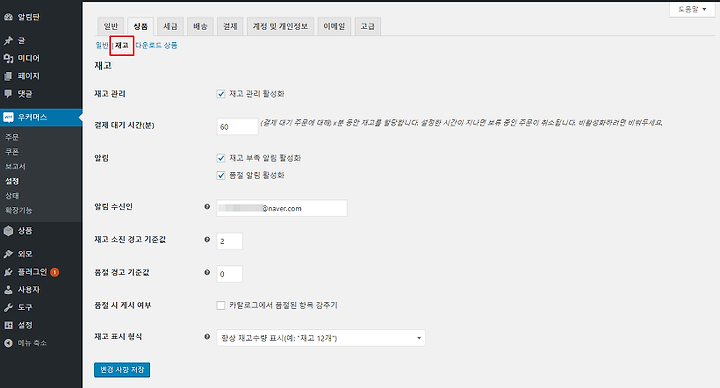Click help tooltip icon beside 알림 수신인
The width and height of the screenshot is (720, 388).
(x=207, y=207)
